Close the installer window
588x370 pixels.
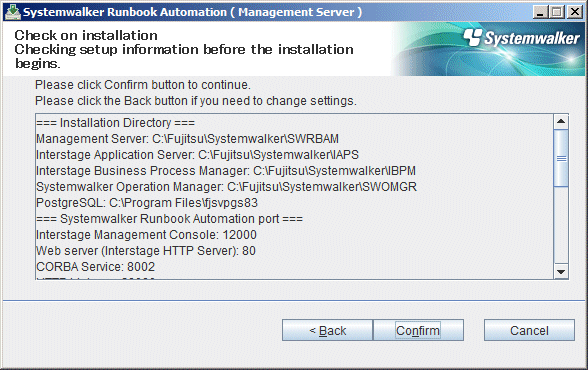pyautogui.click(x=574, y=12)
